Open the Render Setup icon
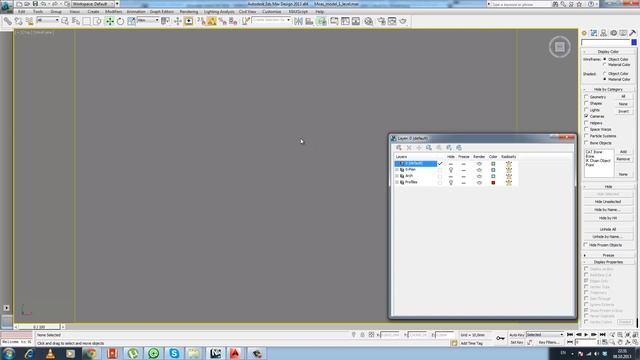Screen dimensions: 640x360 pos(381,21)
